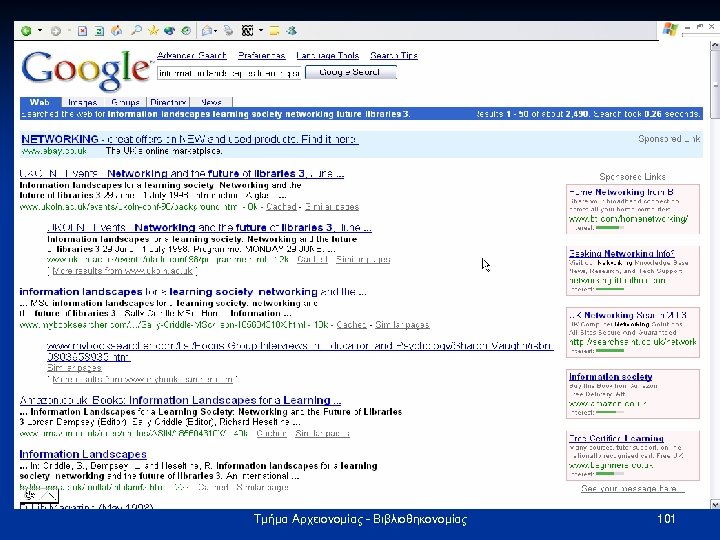
Task: Click the Edit page toolbar icon
Action: [x=248, y=31]
